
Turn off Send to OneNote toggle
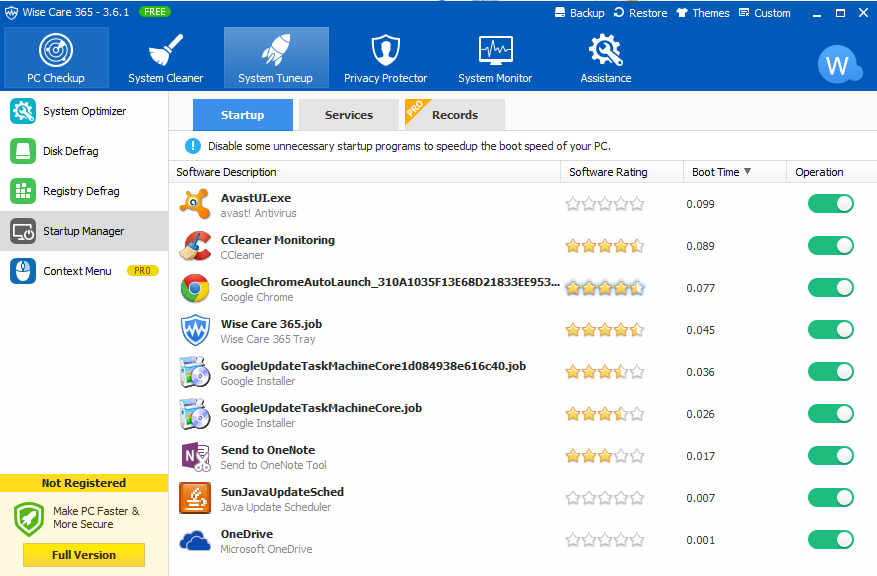(831, 455)
